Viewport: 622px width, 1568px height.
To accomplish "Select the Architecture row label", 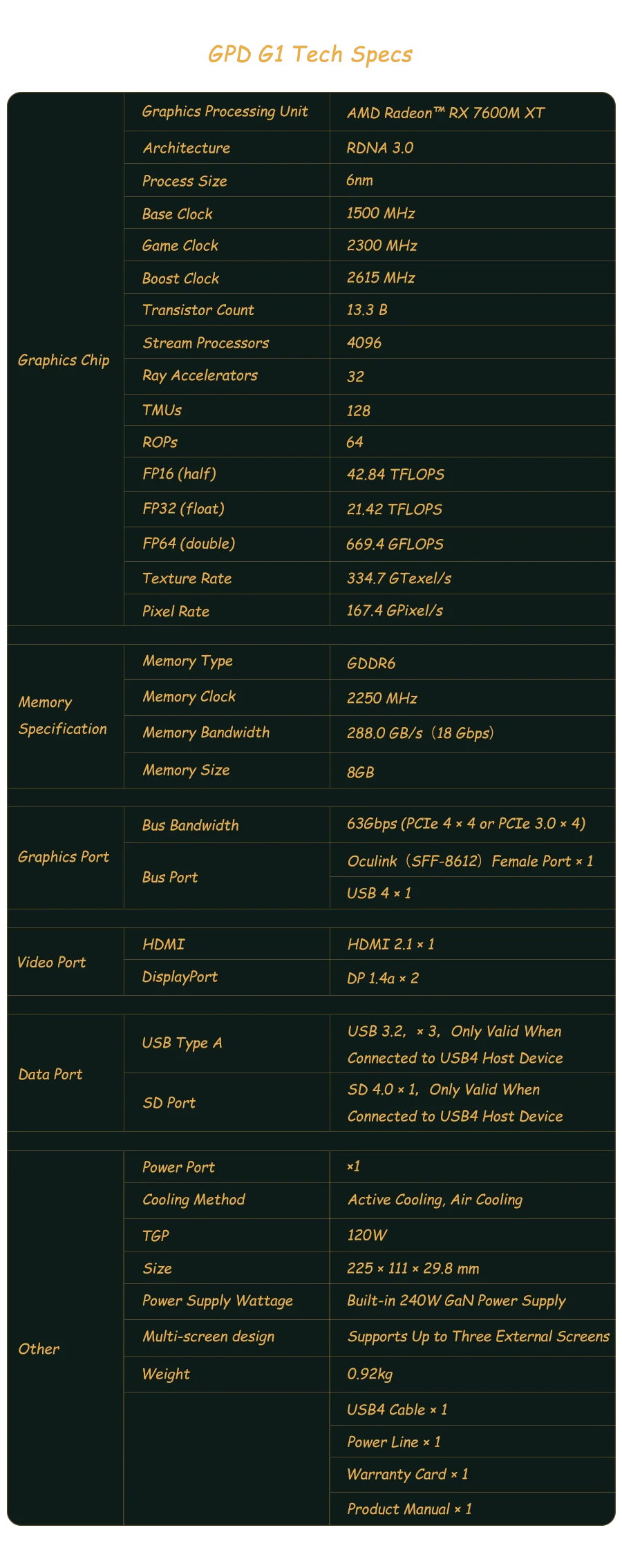I will [x=187, y=148].
